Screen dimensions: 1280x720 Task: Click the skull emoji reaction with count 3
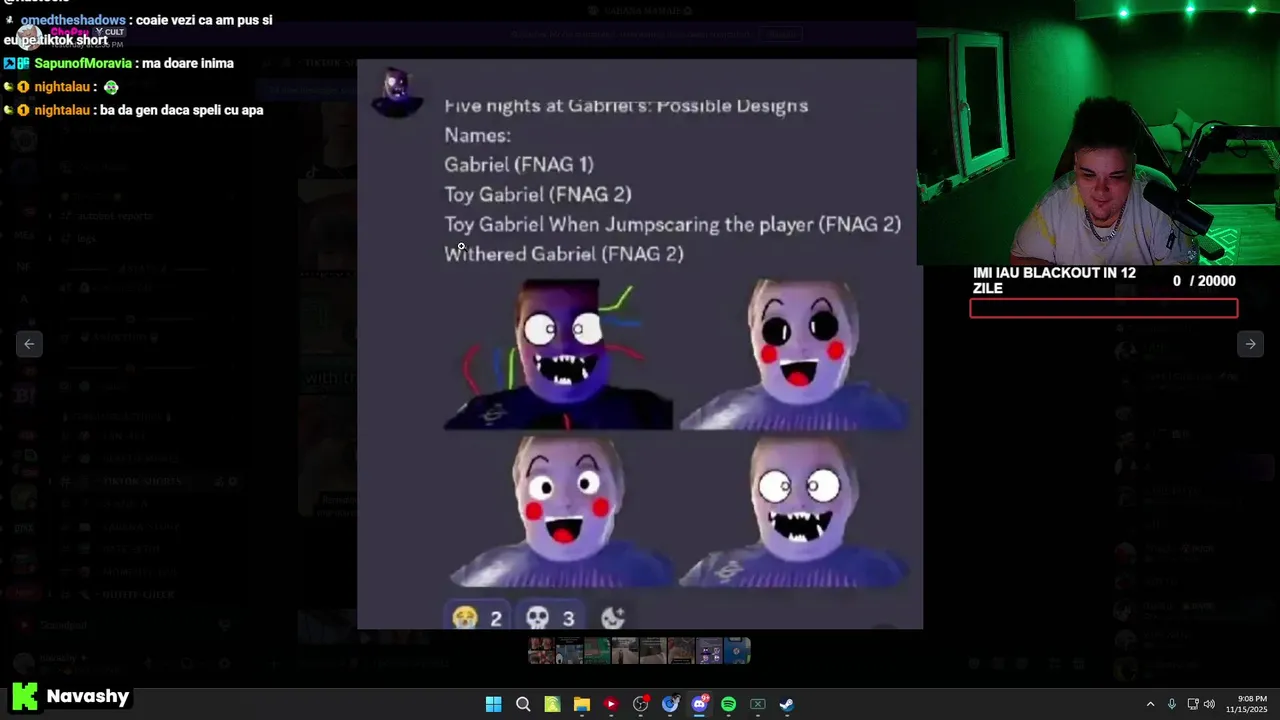coord(551,618)
